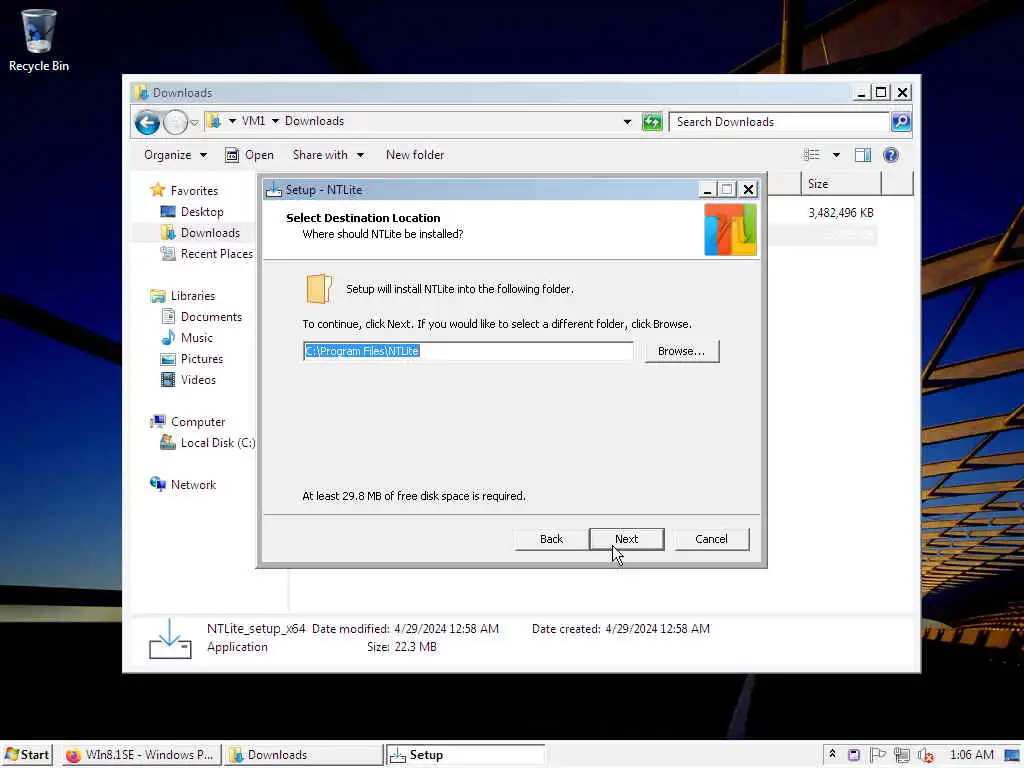Open Videos library
Viewport: 1024px width, 768px height.
[x=188, y=379]
